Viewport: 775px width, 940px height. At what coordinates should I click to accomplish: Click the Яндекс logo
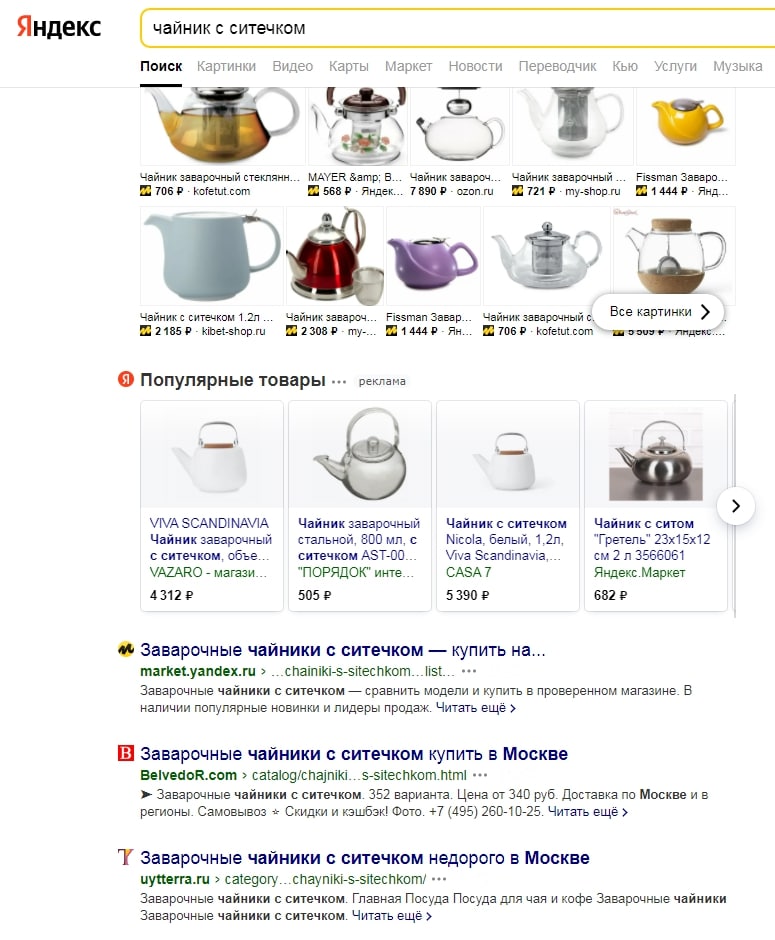coord(59,28)
